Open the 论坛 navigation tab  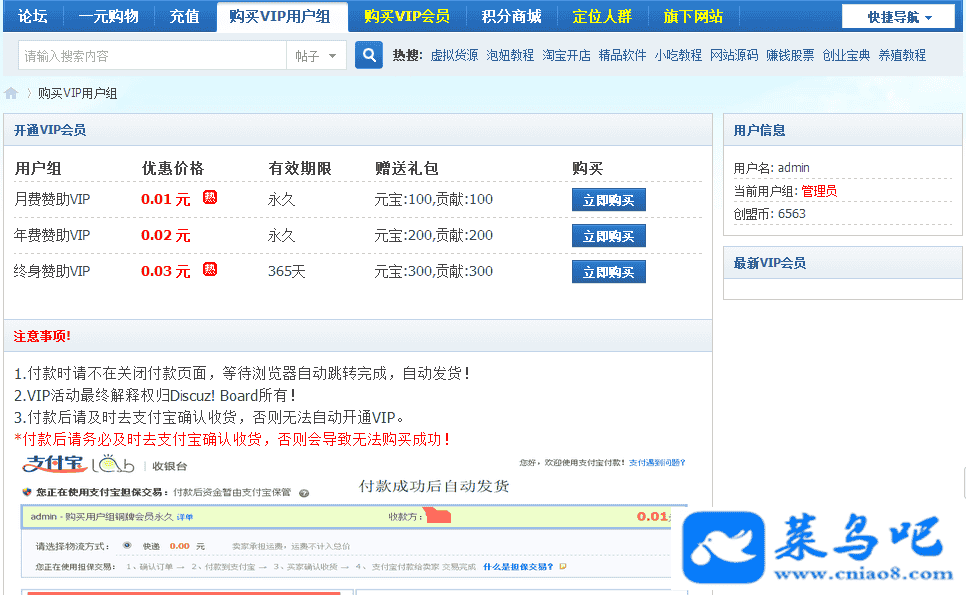33,16
